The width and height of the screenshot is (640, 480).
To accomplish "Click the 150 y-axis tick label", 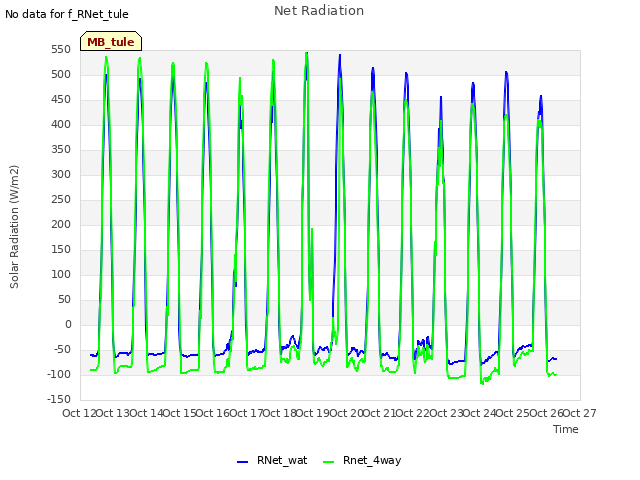I will [x=61, y=249].
